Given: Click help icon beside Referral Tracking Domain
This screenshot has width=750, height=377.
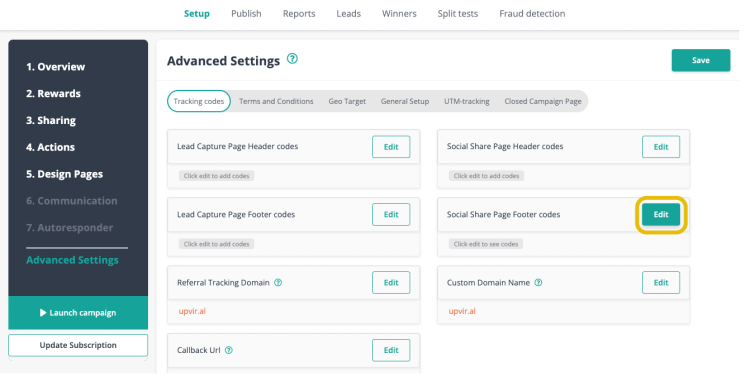Looking at the screenshot, I should [x=278, y=283].
